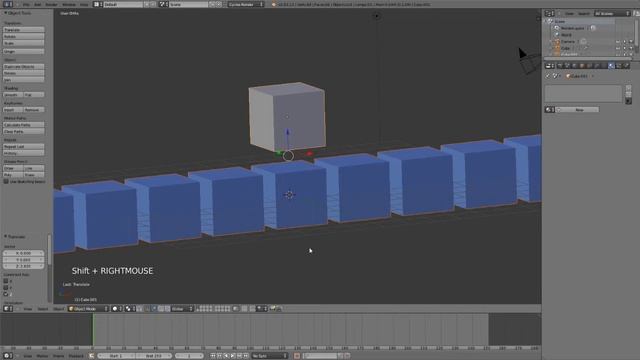Click Clear Paths button

coord(24,131)
